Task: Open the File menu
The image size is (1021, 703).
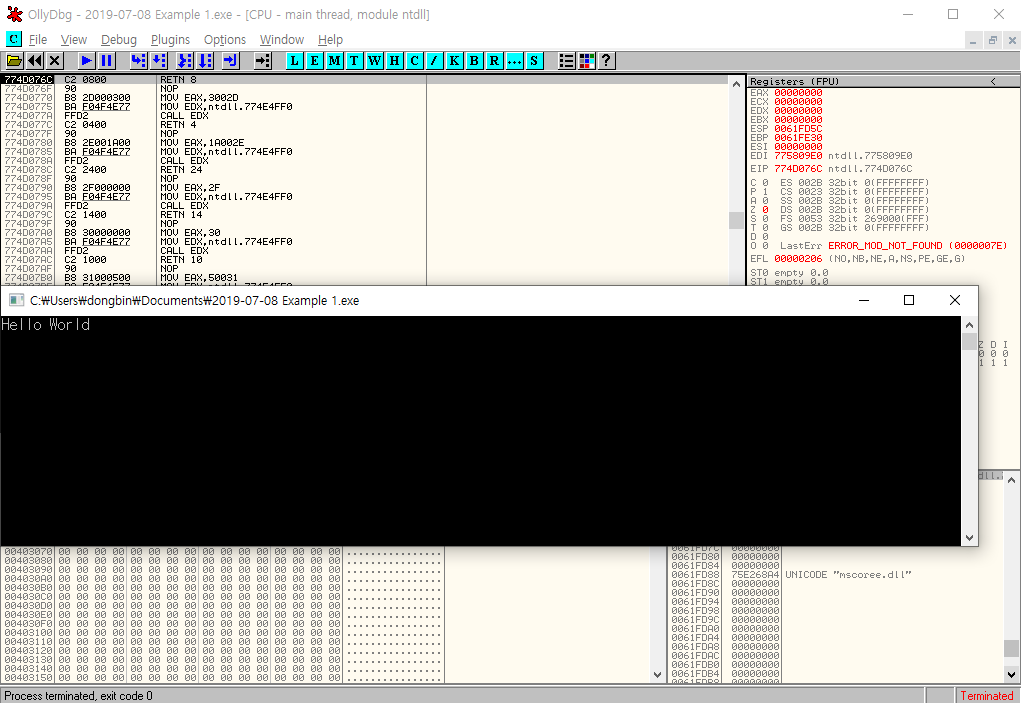Action: (38, 40)
